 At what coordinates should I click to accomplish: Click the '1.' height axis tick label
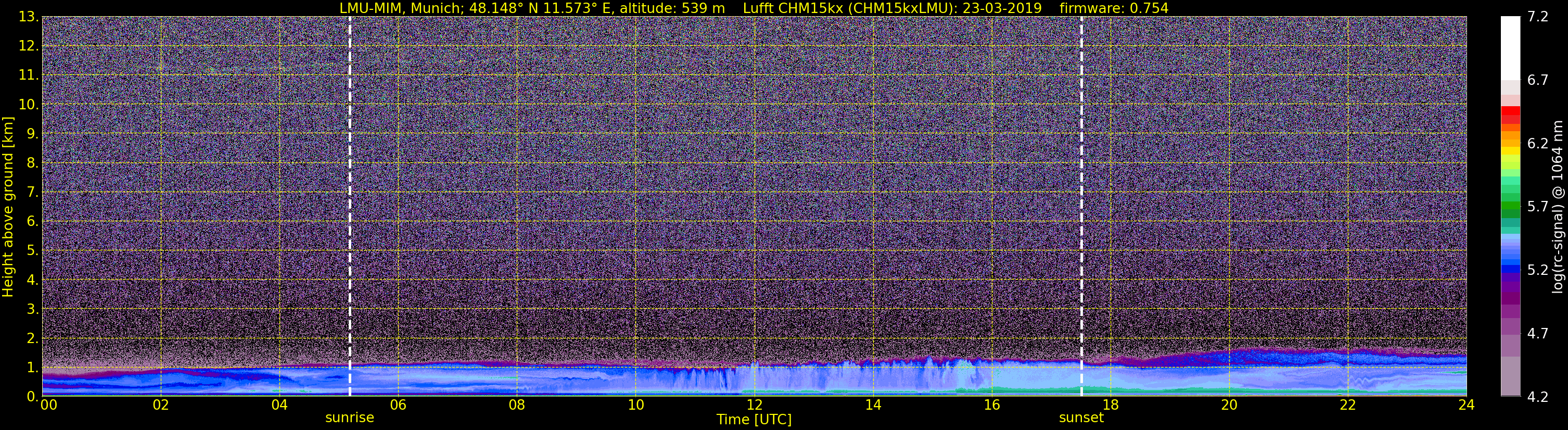click(x=32, y=368)
